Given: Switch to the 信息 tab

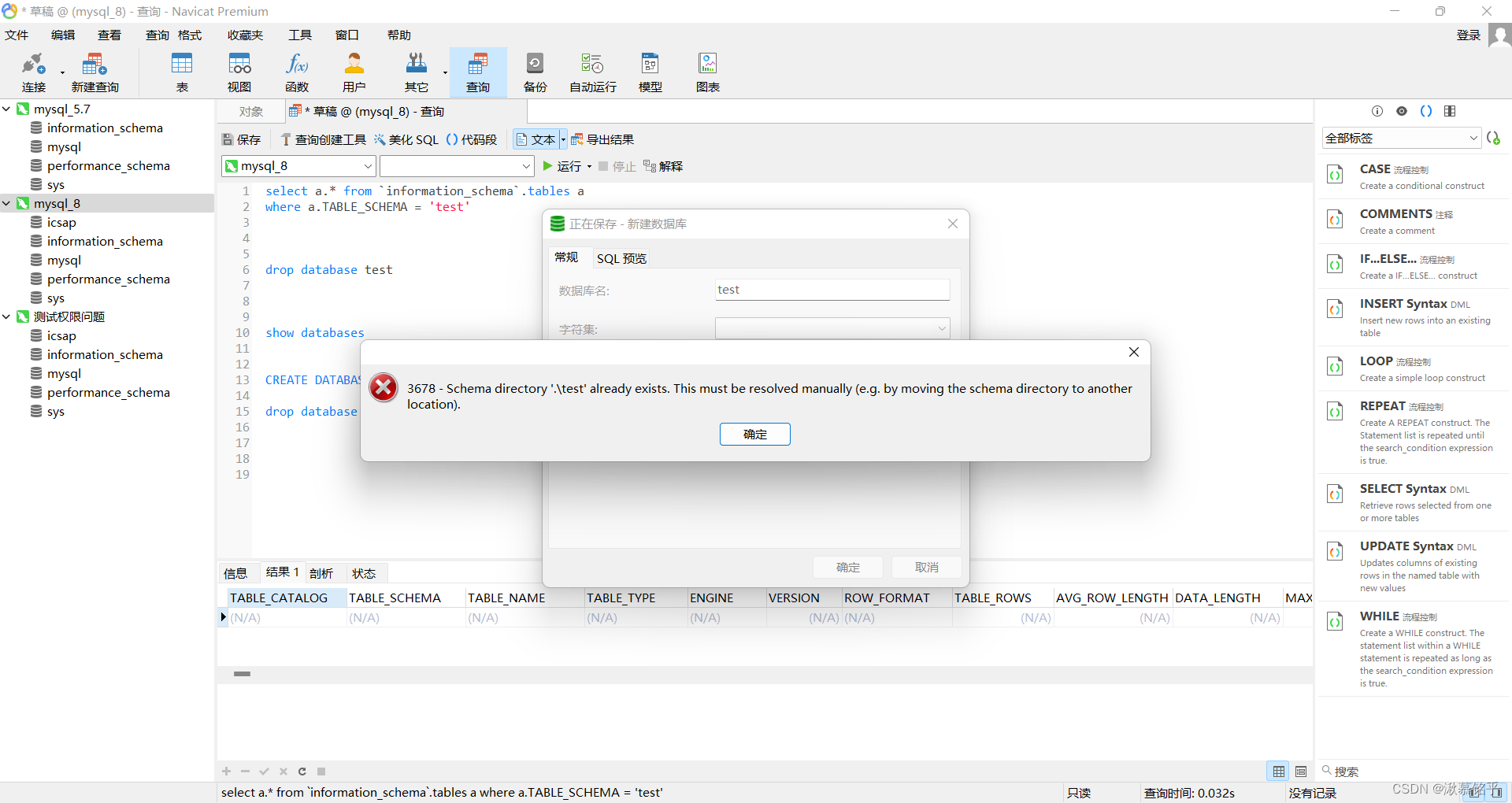Looking at the screenshot, I should (235, 573).
